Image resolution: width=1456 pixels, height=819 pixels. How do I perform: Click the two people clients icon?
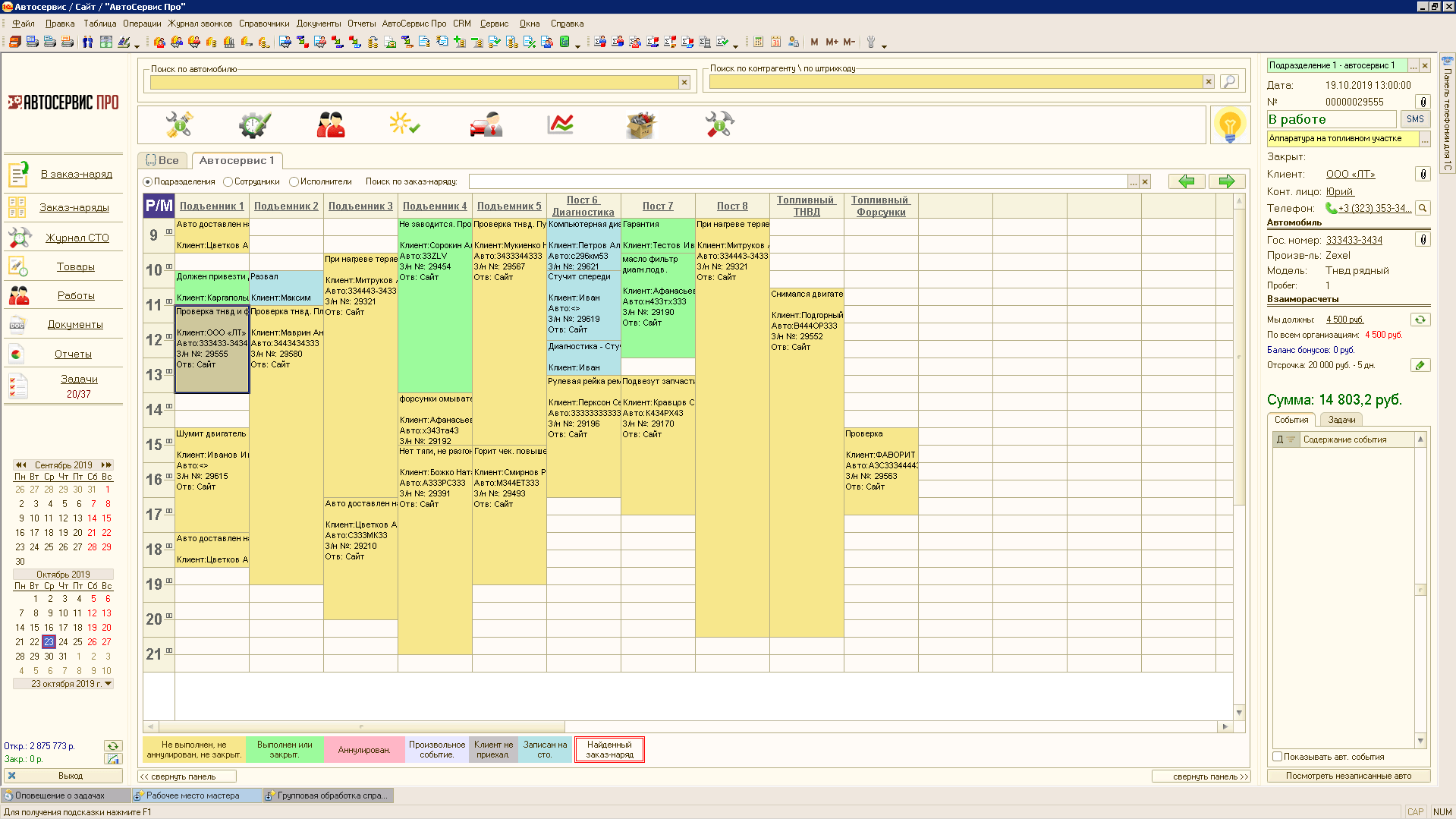pyautogui.click(x=330, y=124)
